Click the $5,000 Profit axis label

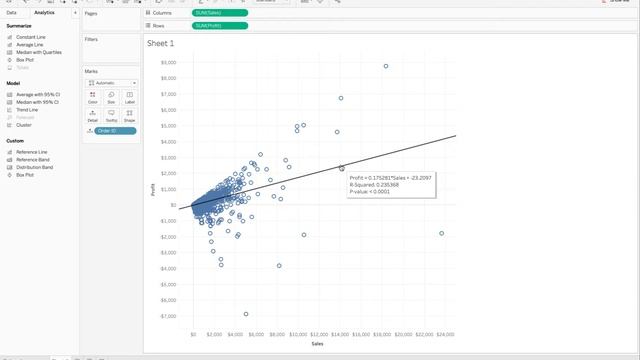click(169, 126)
